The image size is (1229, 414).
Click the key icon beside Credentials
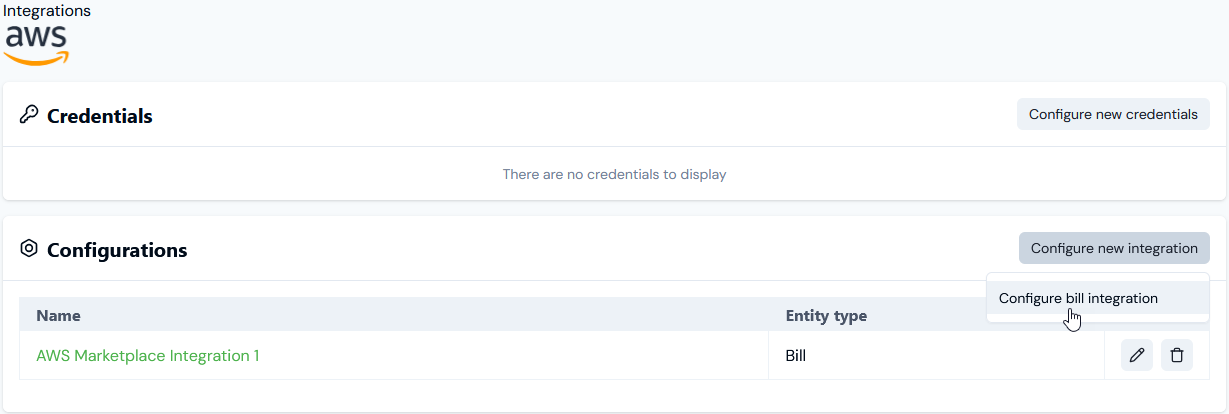28,115
